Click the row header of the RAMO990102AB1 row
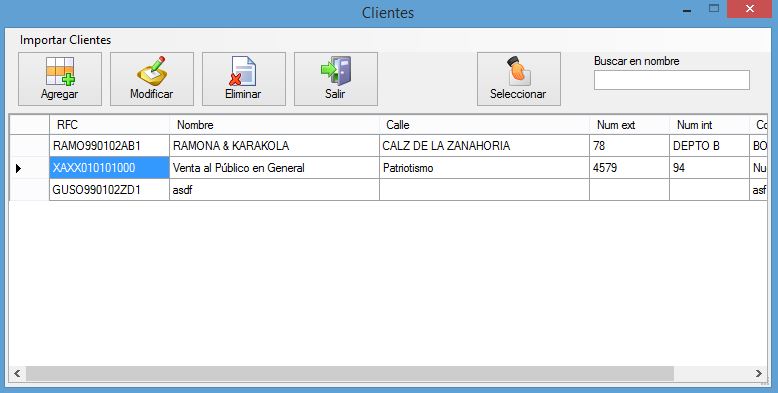This screenshot has height=393, width=778. [x=29, y=146]
